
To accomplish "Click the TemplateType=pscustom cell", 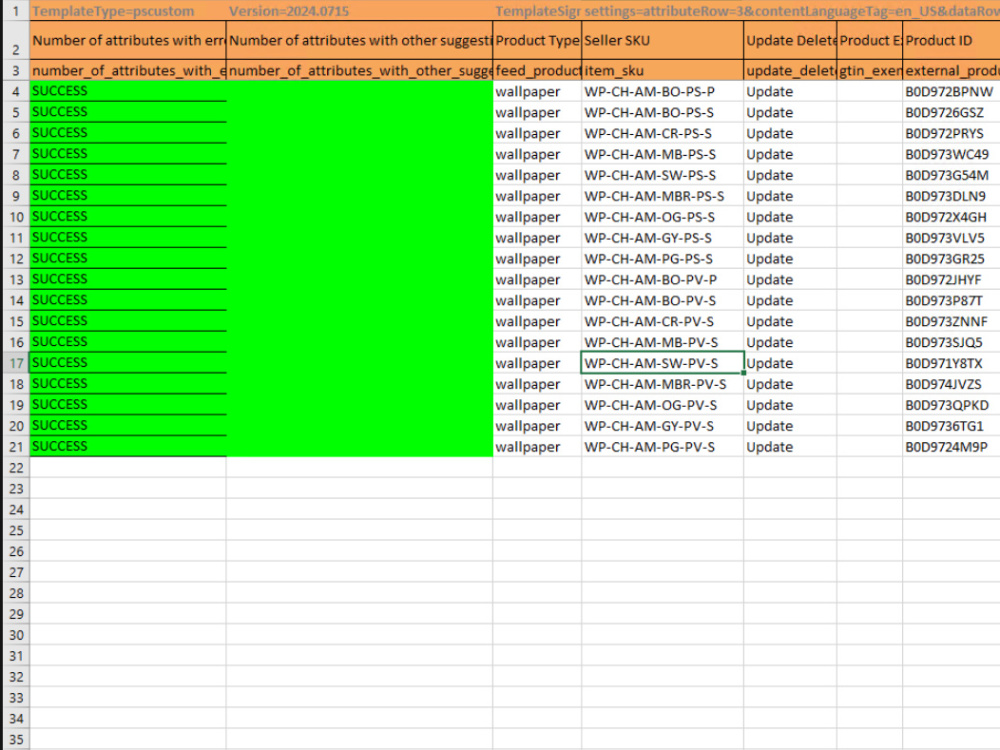I will 128,11.
